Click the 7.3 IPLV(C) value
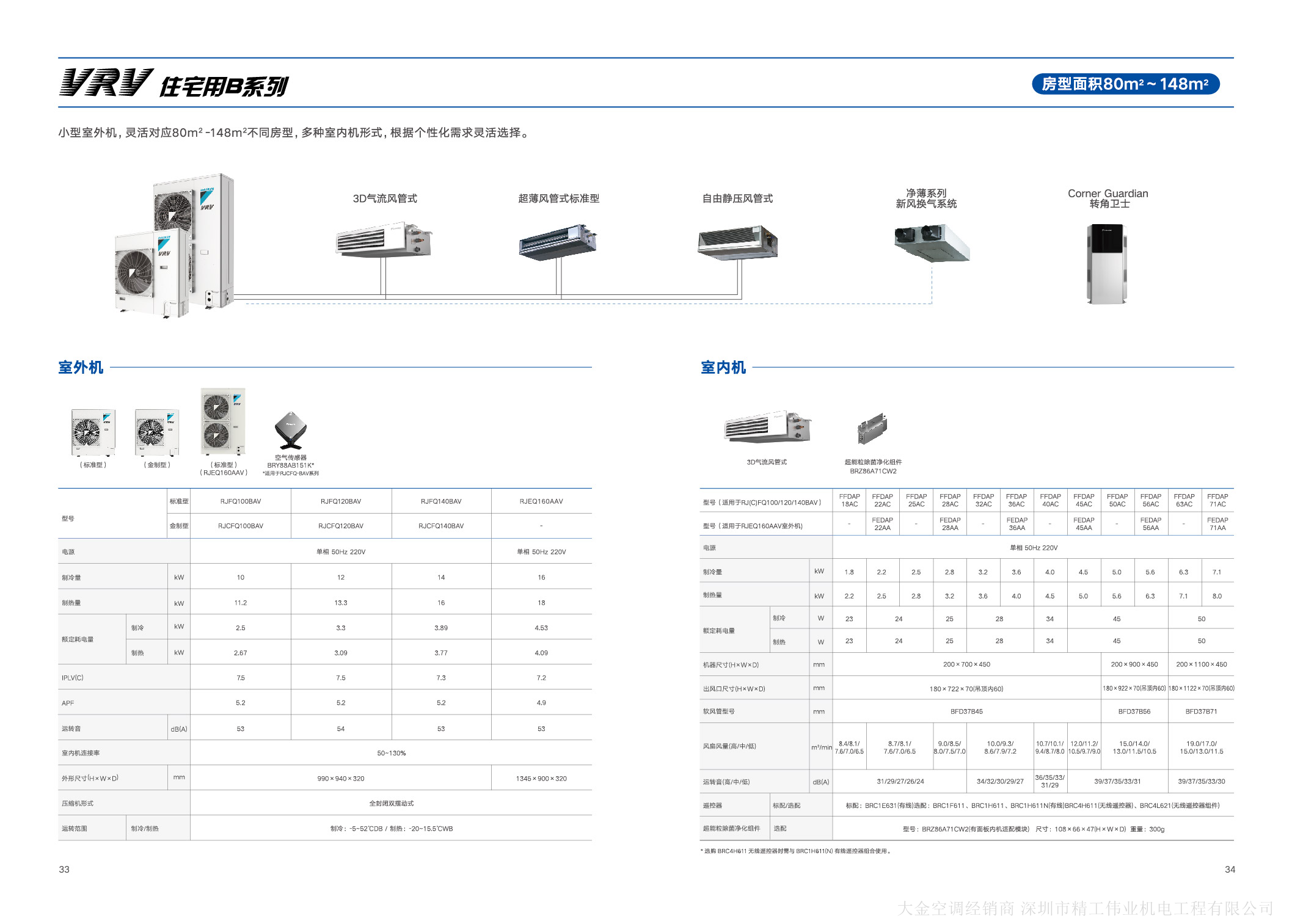Viewport: 1292px width, 924px height. 441,678
